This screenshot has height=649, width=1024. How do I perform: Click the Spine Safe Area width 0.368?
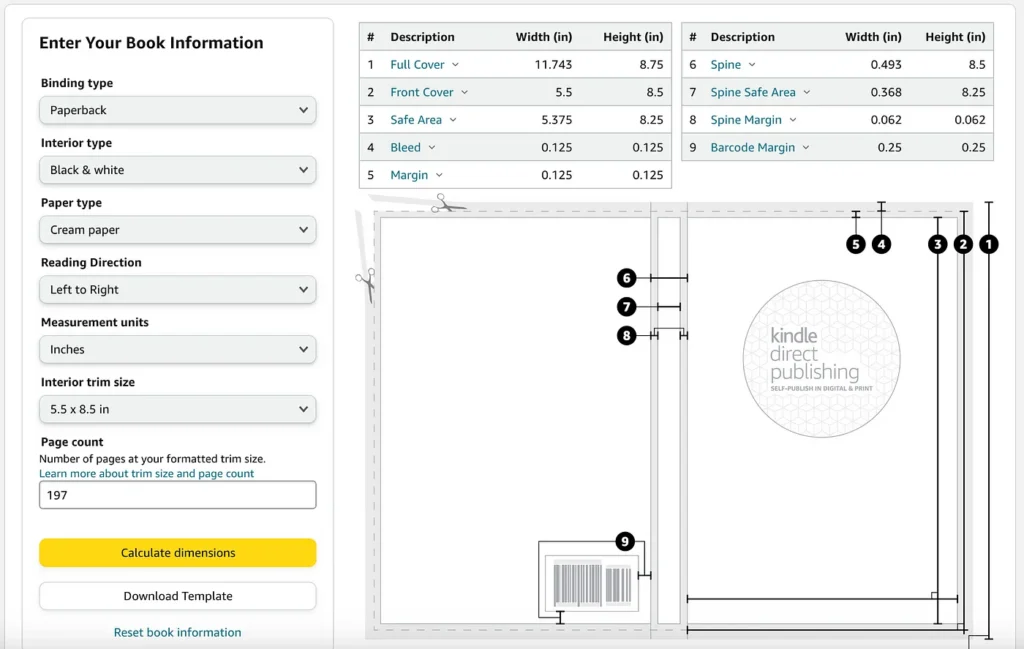tap(886, 92)
